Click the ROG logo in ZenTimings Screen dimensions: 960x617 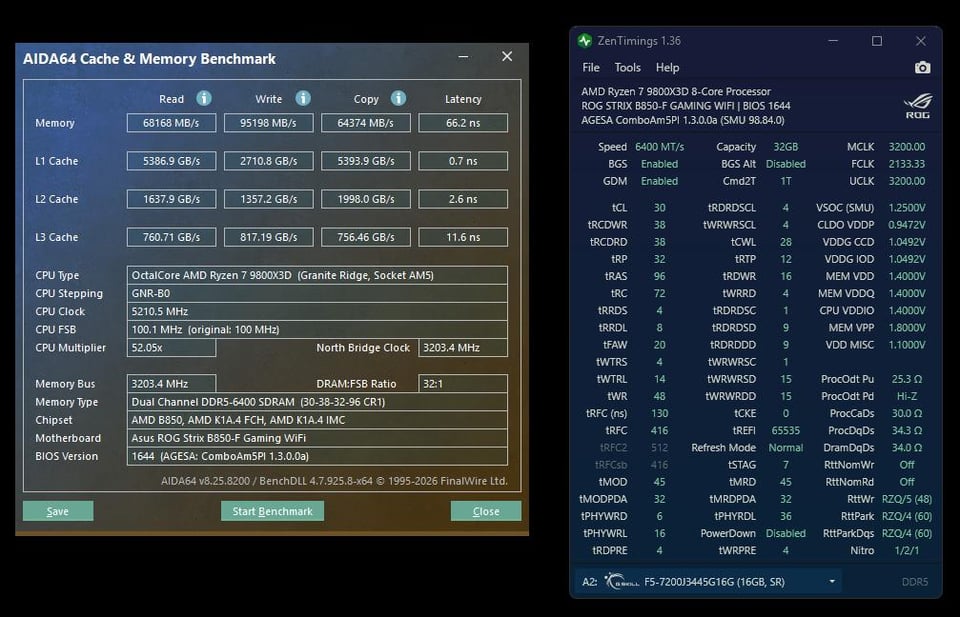916,105
